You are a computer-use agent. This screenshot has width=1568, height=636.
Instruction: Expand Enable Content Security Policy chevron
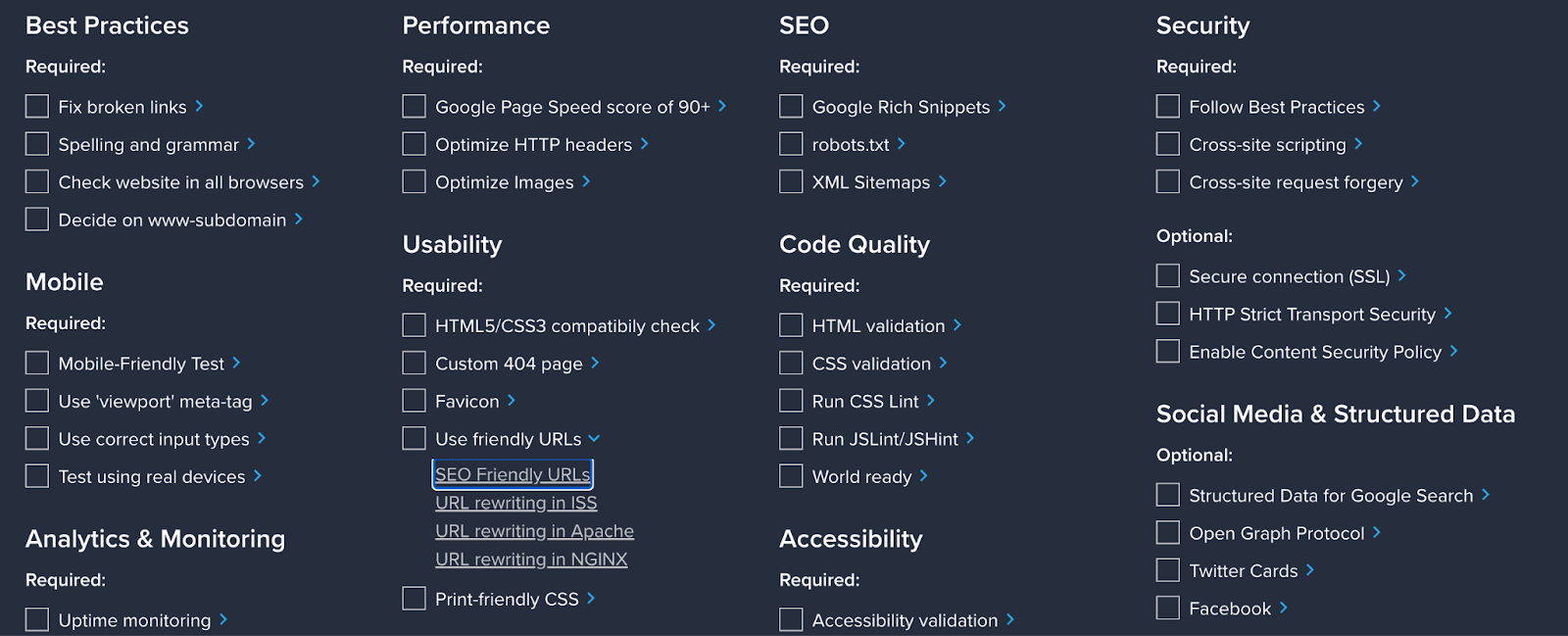pyautogui.click(x=1454, y=351)
